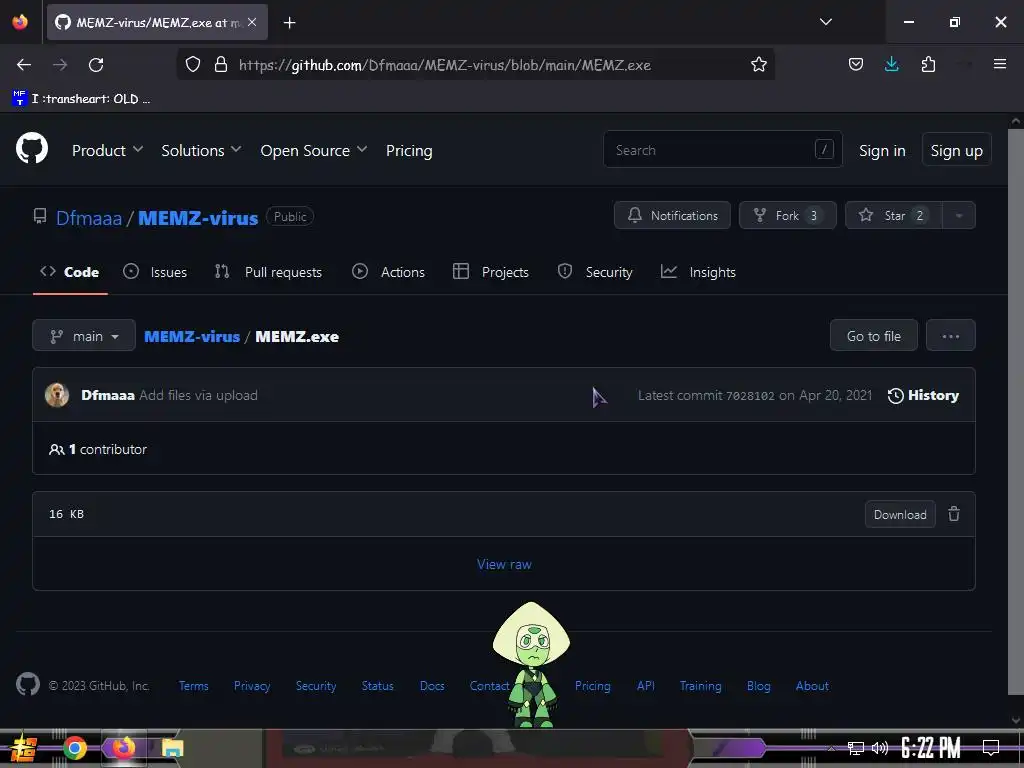Expand the Open Source menu
The width and height of the screenshot is (1024, 768).
click(313, 150)
